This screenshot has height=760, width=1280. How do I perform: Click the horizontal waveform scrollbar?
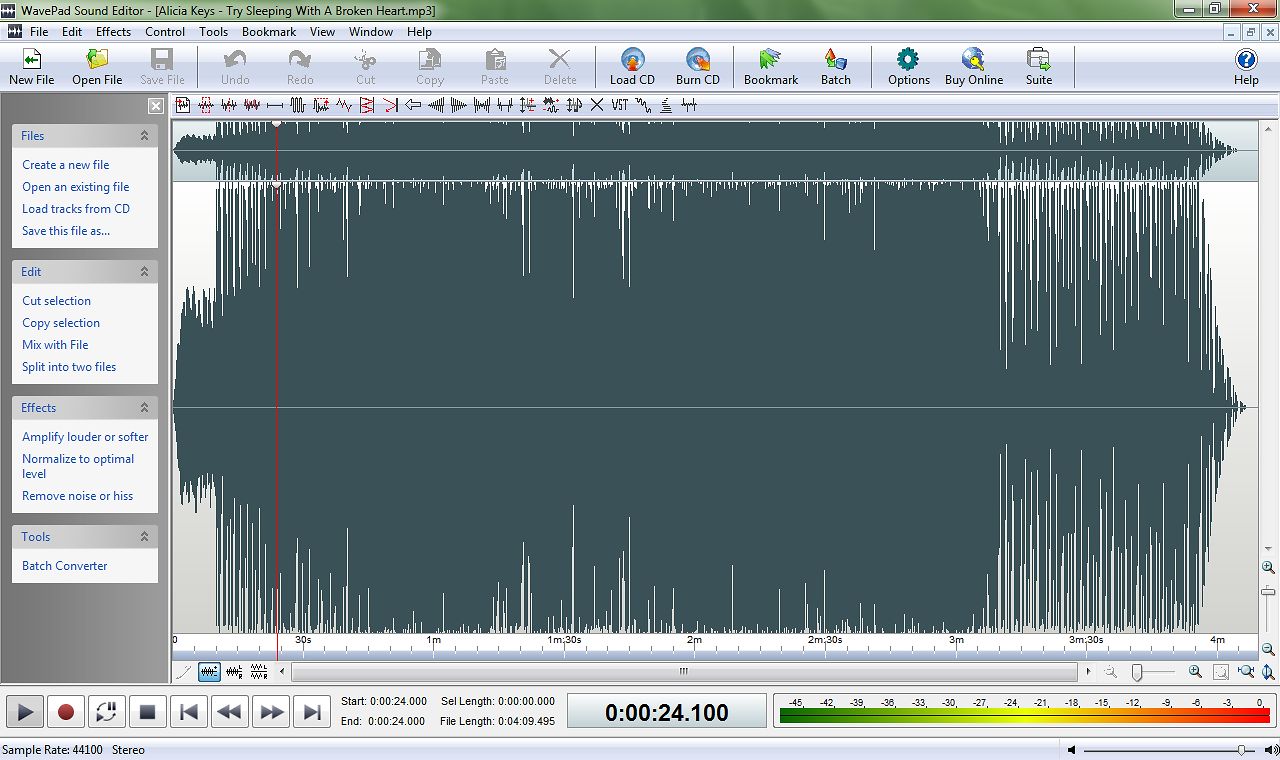pos(683,672)
